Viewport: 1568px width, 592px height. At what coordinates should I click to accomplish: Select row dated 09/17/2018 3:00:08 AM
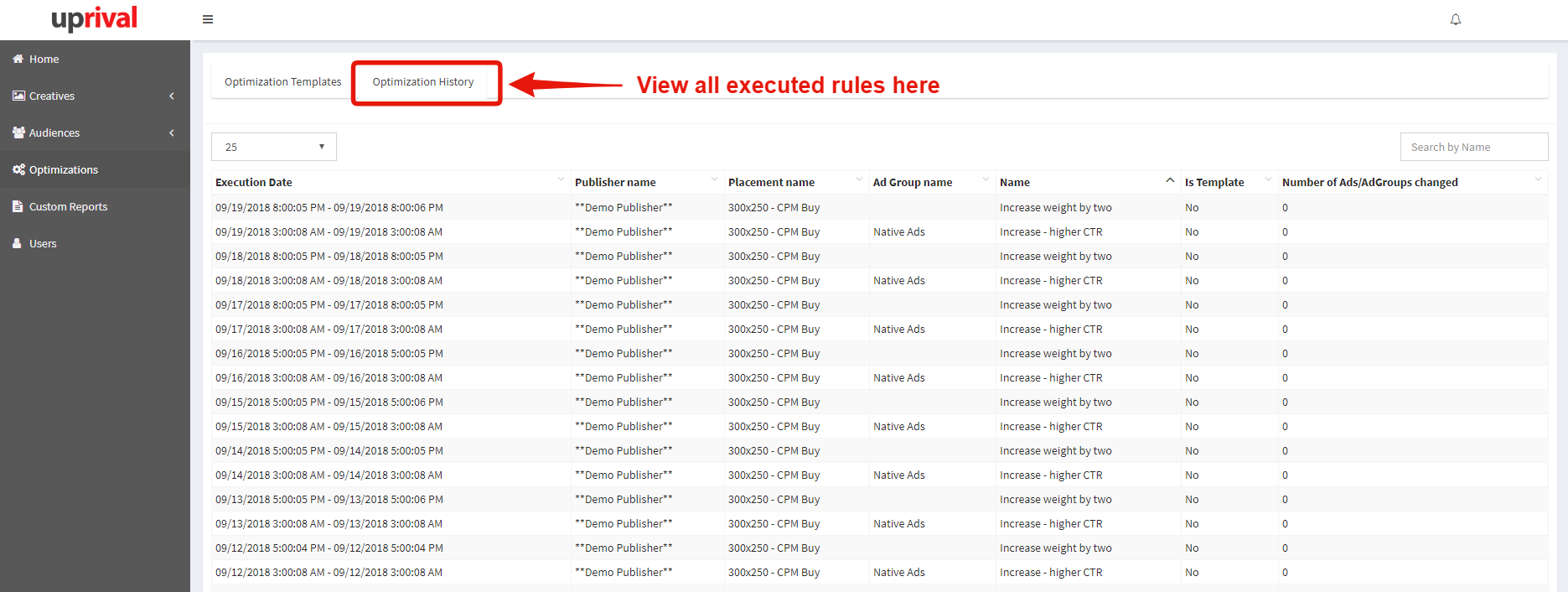pyautogui.click(x=880, y=329)
